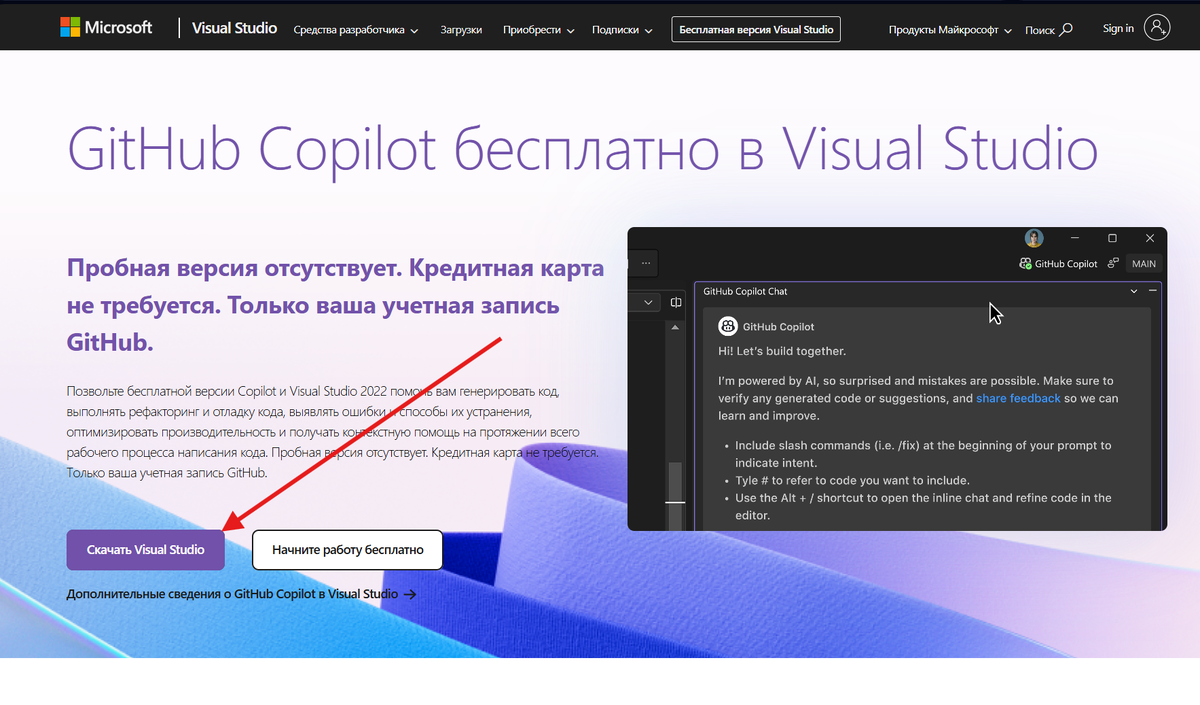Click user avatar in the Visual Studio preview
The height and width of the screenshot is (705, 1200).
pos(1034,238)
